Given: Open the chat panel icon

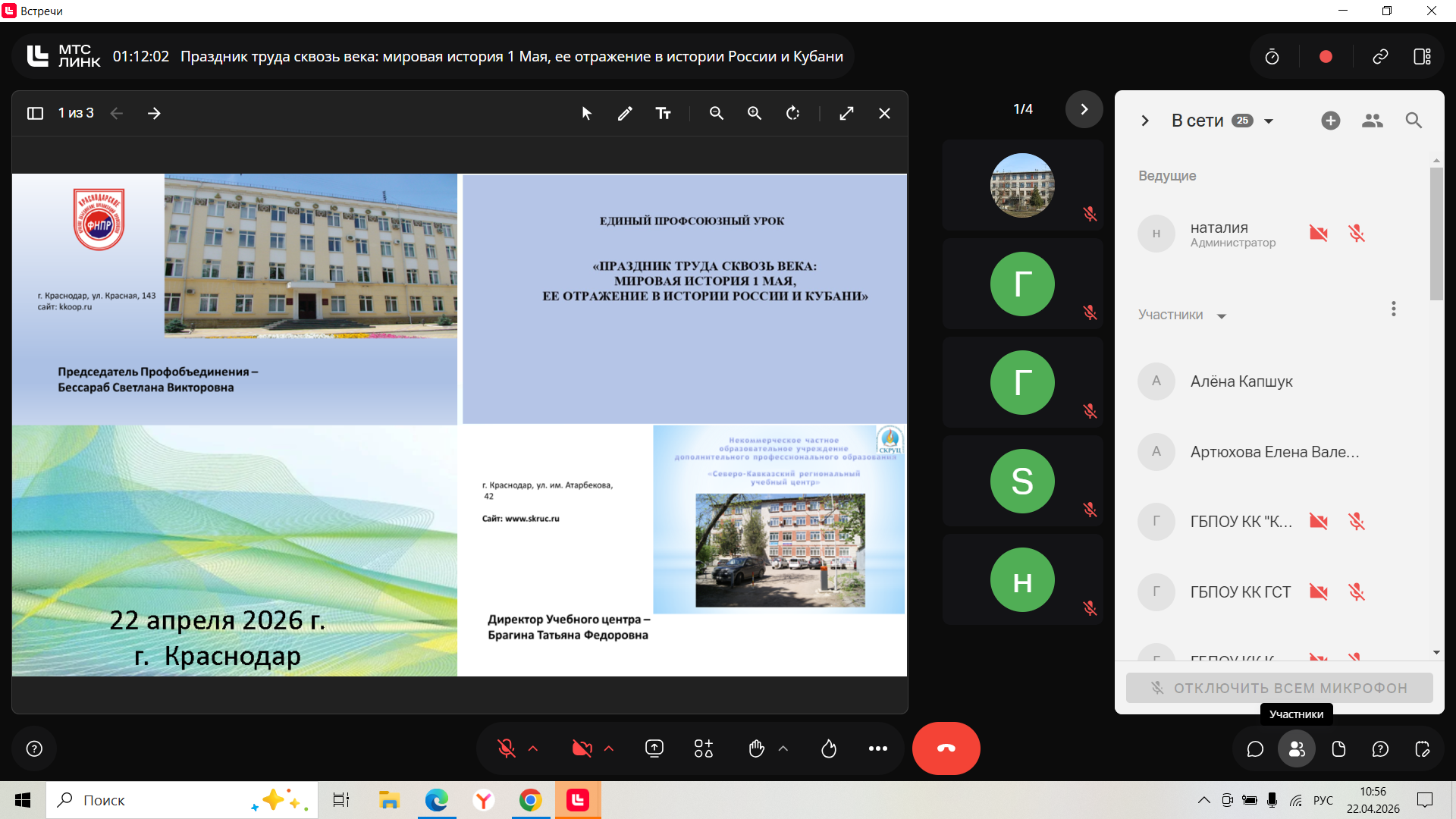Looking at the screenshot, I should point(1255,749).
